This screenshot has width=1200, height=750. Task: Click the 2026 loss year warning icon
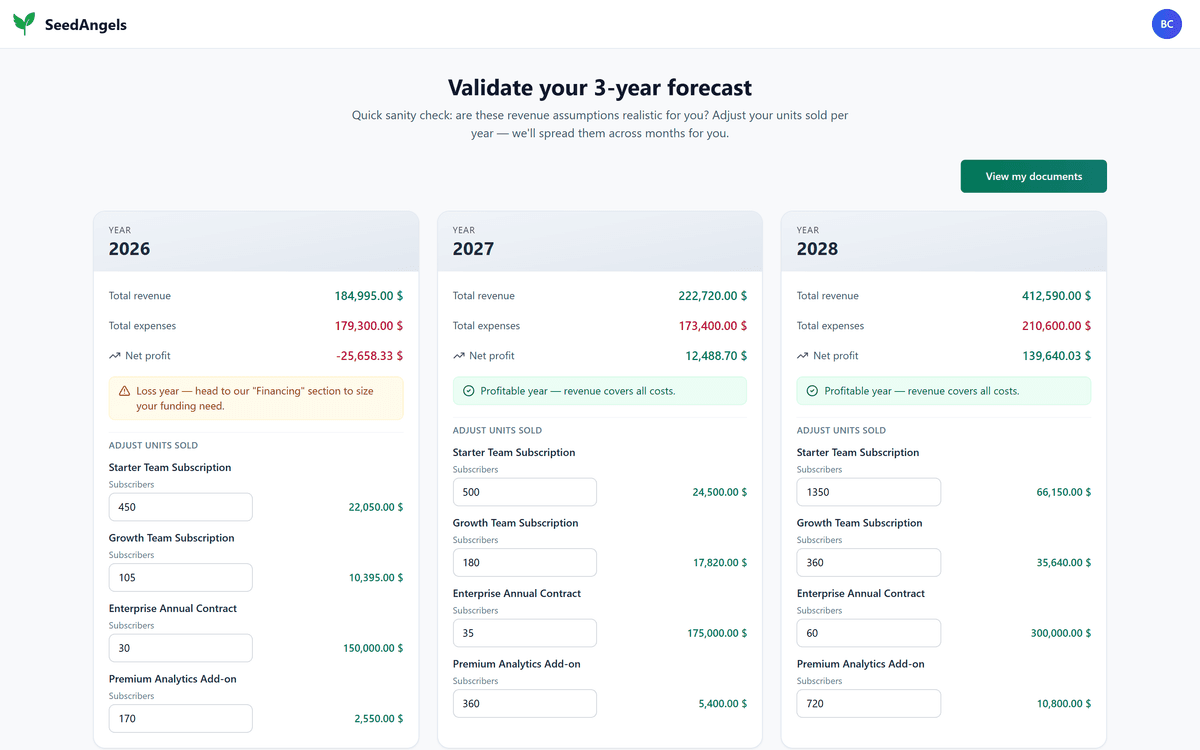point(124,391)
